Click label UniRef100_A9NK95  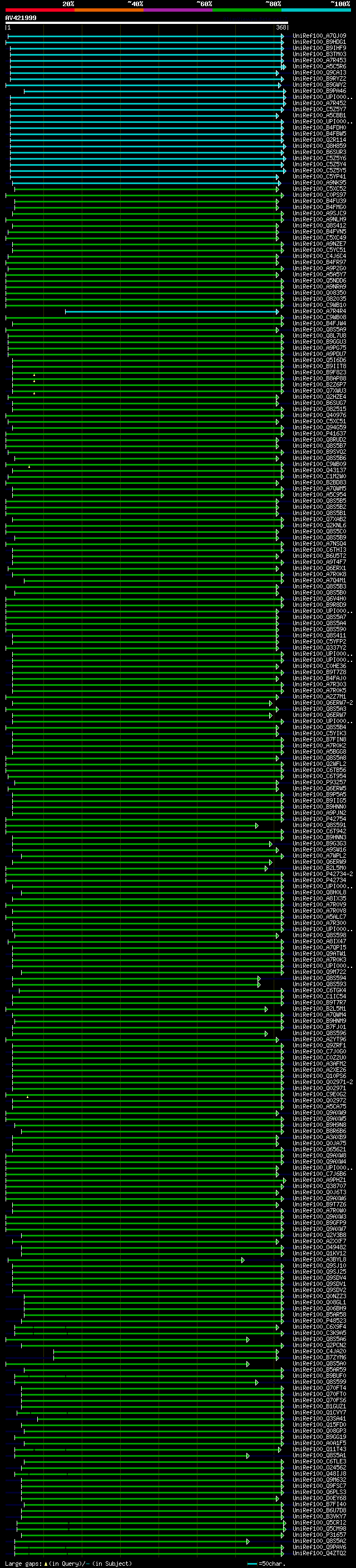pos(319,182)
